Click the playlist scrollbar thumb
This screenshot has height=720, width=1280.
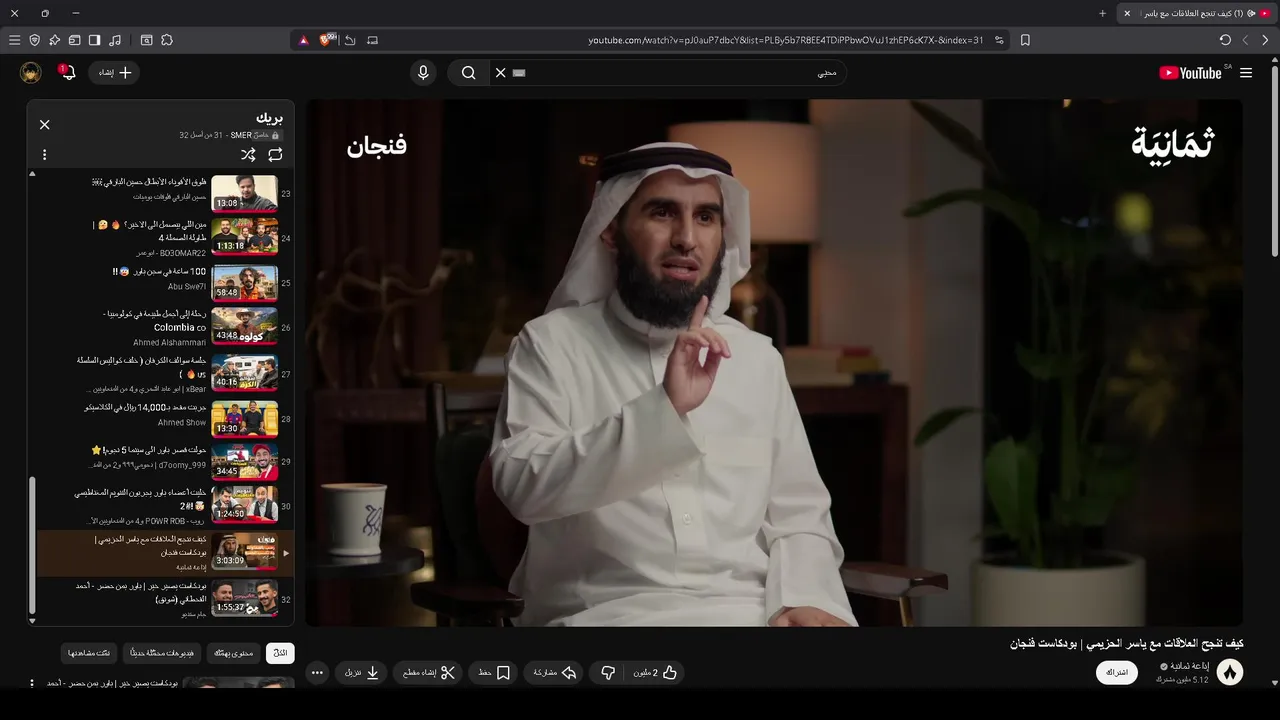click(x=32, y=544)
